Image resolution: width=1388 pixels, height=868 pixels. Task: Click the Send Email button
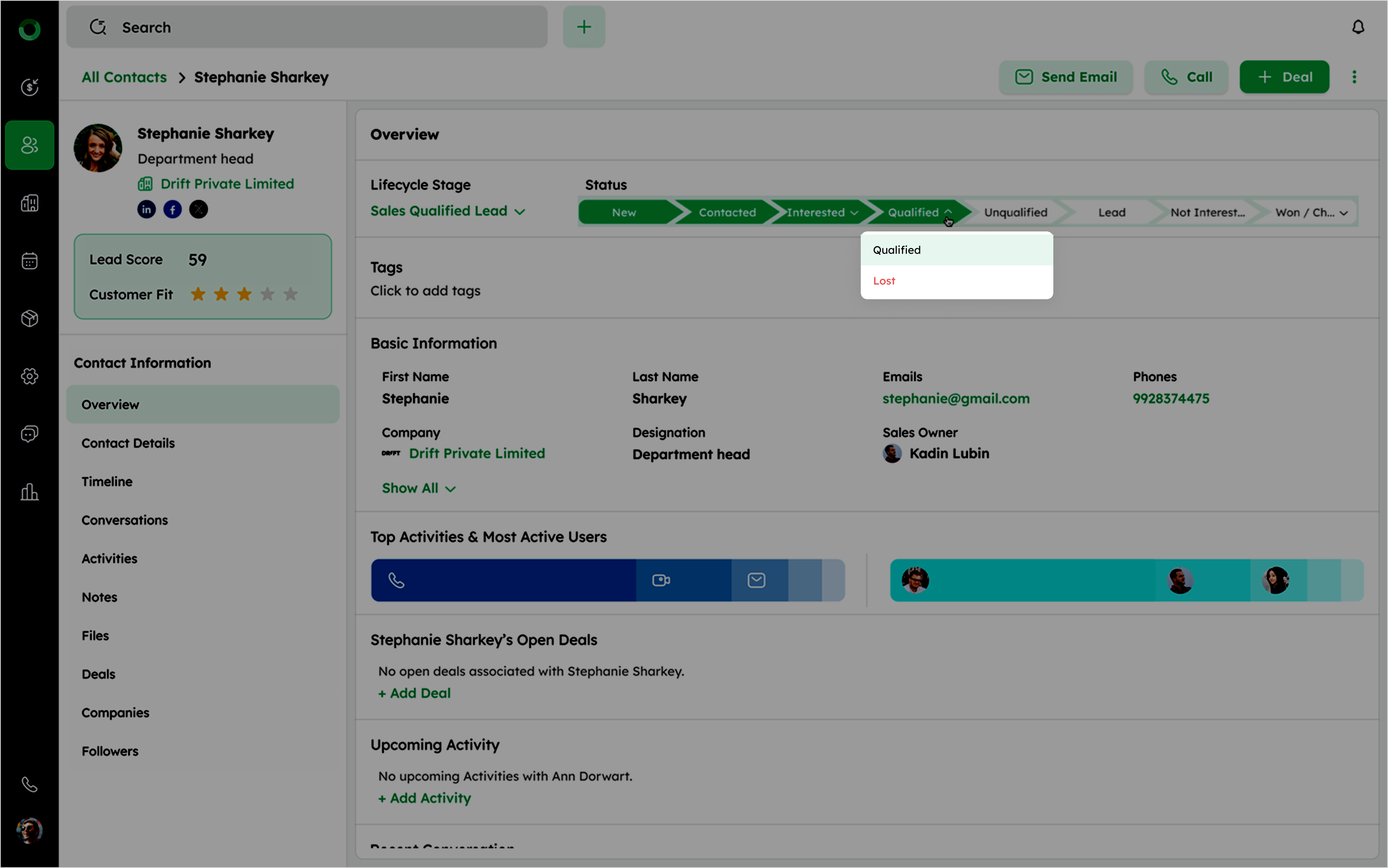point(1065,77)
